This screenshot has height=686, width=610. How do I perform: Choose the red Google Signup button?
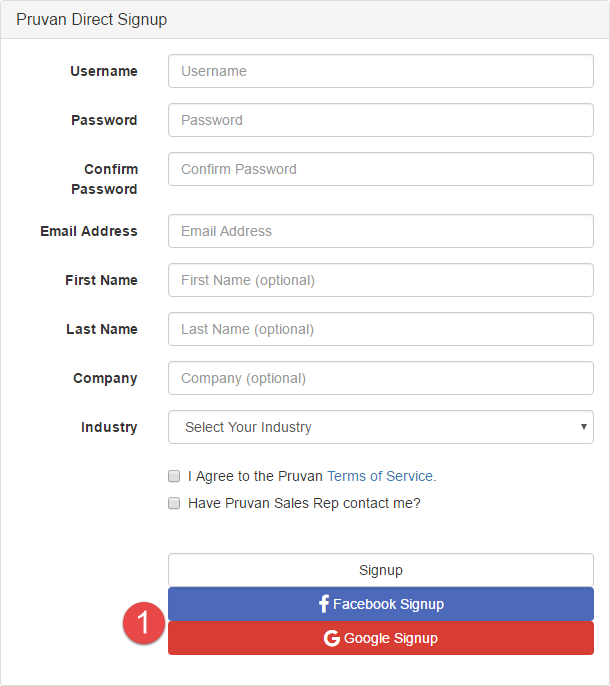(x=380, y=638)
